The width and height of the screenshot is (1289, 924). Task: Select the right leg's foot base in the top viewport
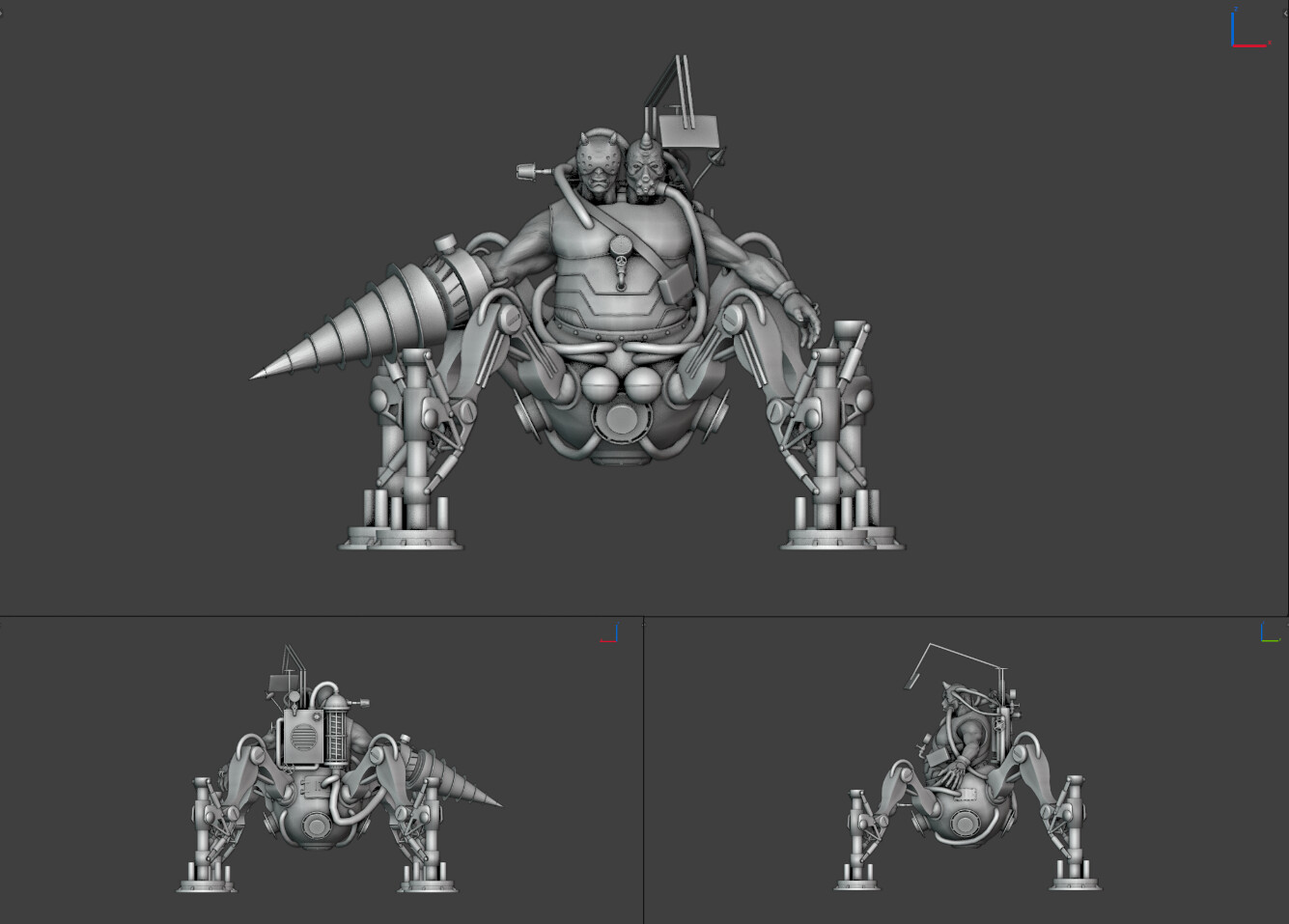842,535
